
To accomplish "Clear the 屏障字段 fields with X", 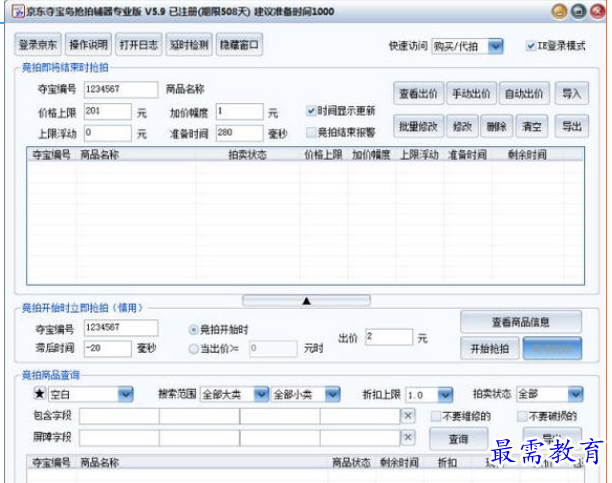I will pos(408,438).
